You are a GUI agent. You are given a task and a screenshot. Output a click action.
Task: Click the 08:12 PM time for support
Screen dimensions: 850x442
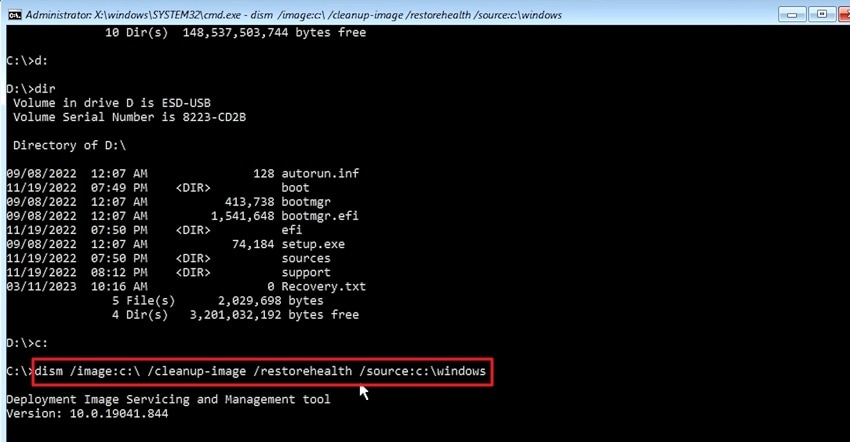click(119, 272)
